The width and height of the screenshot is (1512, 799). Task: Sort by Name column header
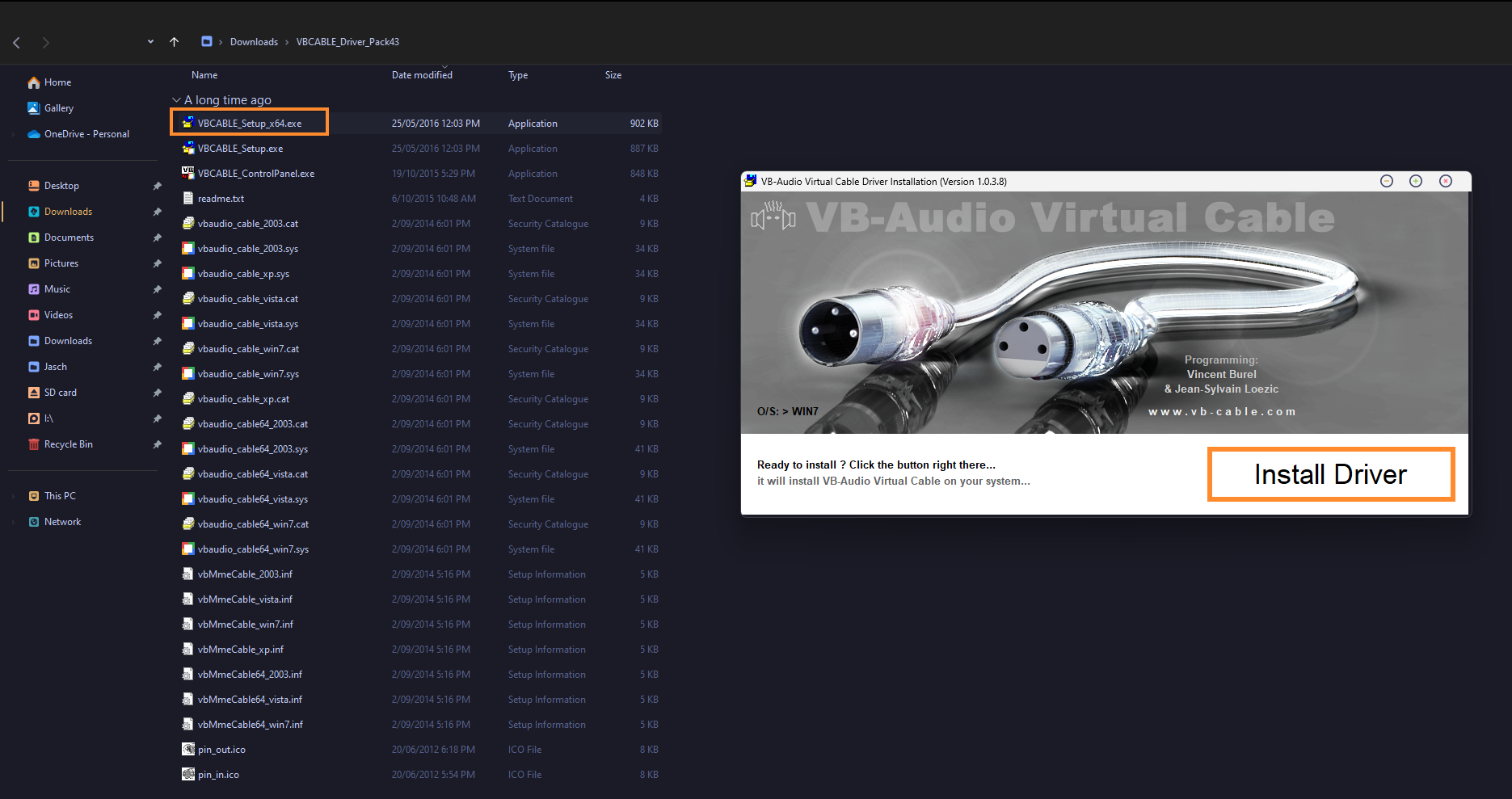tap(204, 75)
